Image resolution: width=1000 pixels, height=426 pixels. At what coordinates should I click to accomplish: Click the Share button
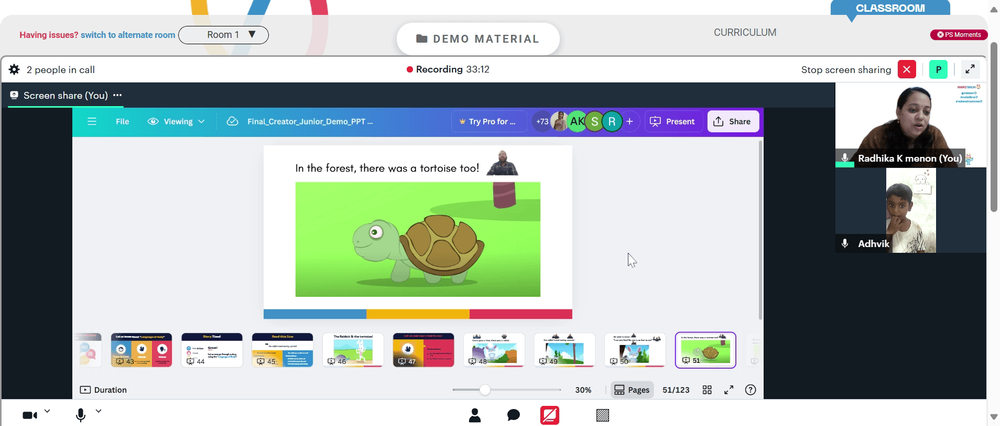tap(733, 121)
